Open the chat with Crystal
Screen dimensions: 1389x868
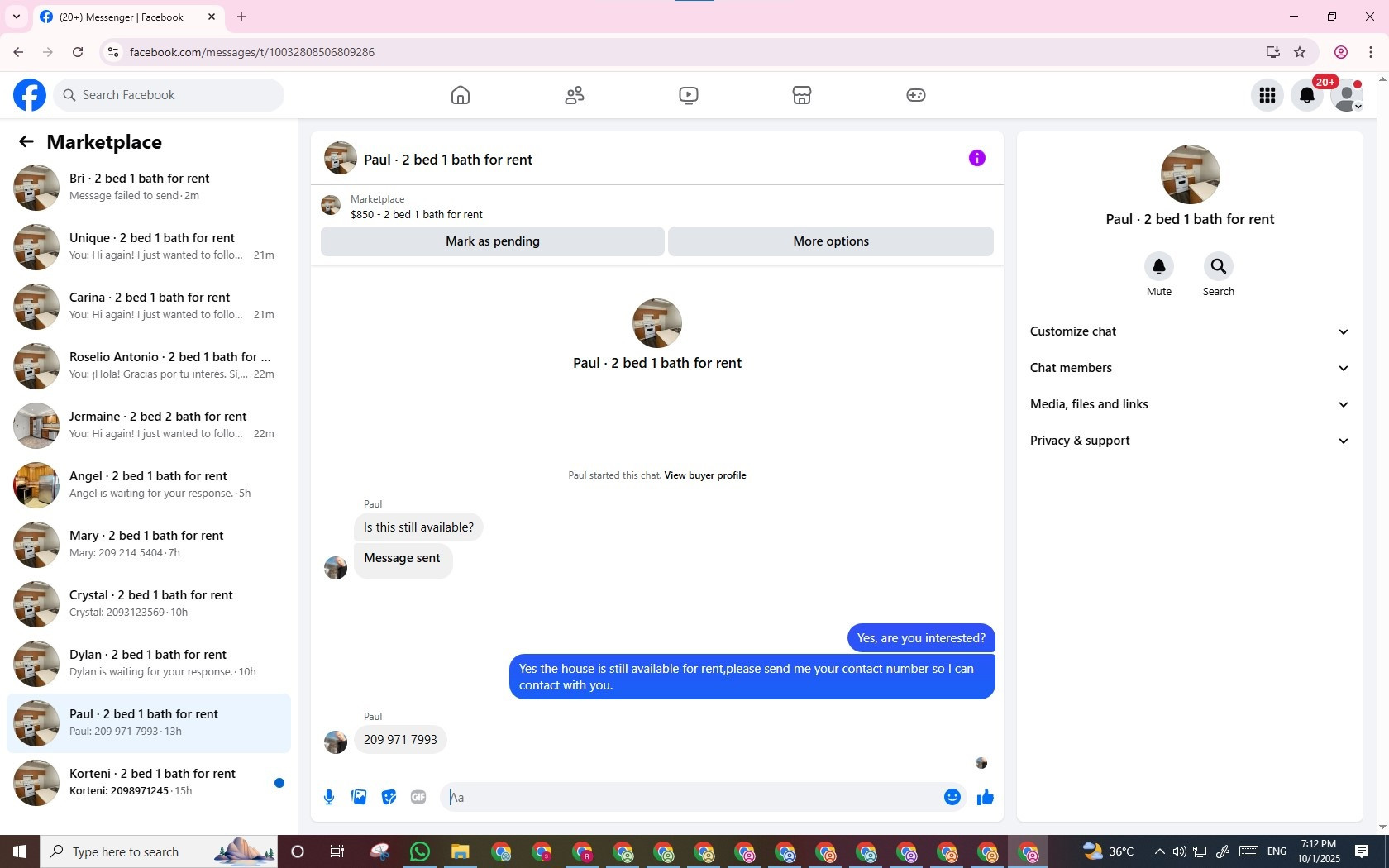[x=149, y=603]
